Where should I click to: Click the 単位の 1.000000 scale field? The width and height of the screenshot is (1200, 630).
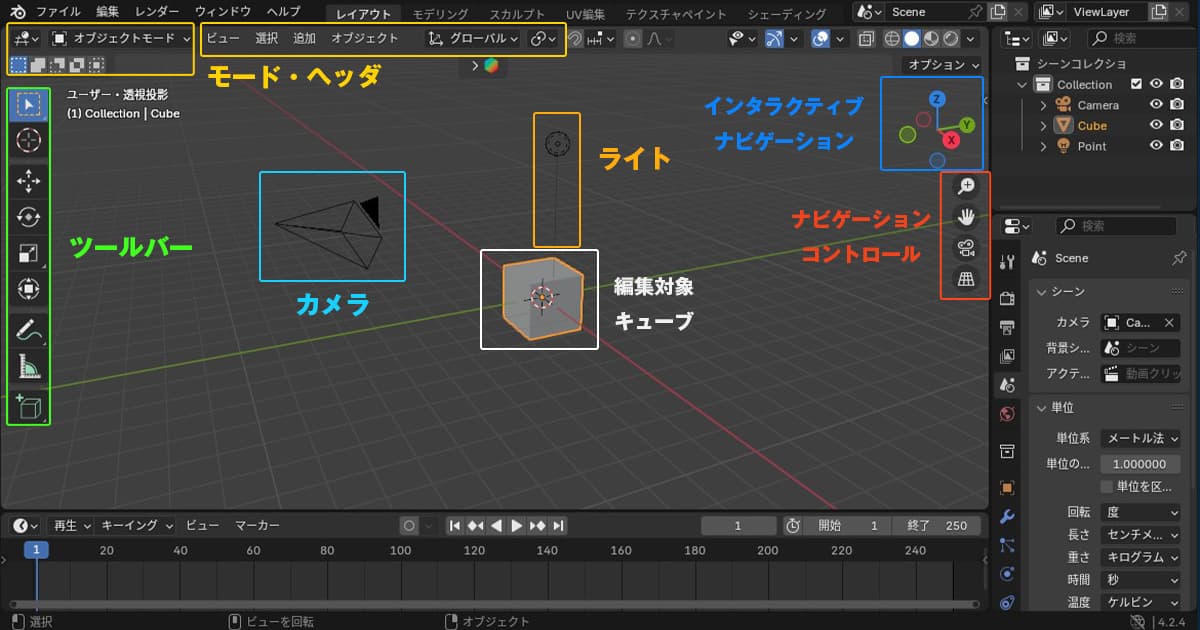[x=1140, y=464]
